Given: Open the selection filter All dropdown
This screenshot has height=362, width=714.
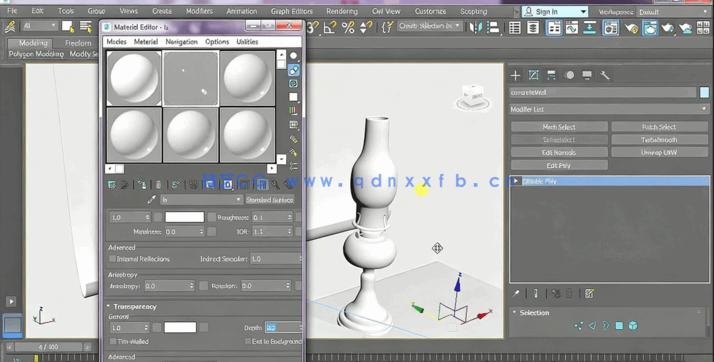Looking at the screenshot, I should (40, 26).
